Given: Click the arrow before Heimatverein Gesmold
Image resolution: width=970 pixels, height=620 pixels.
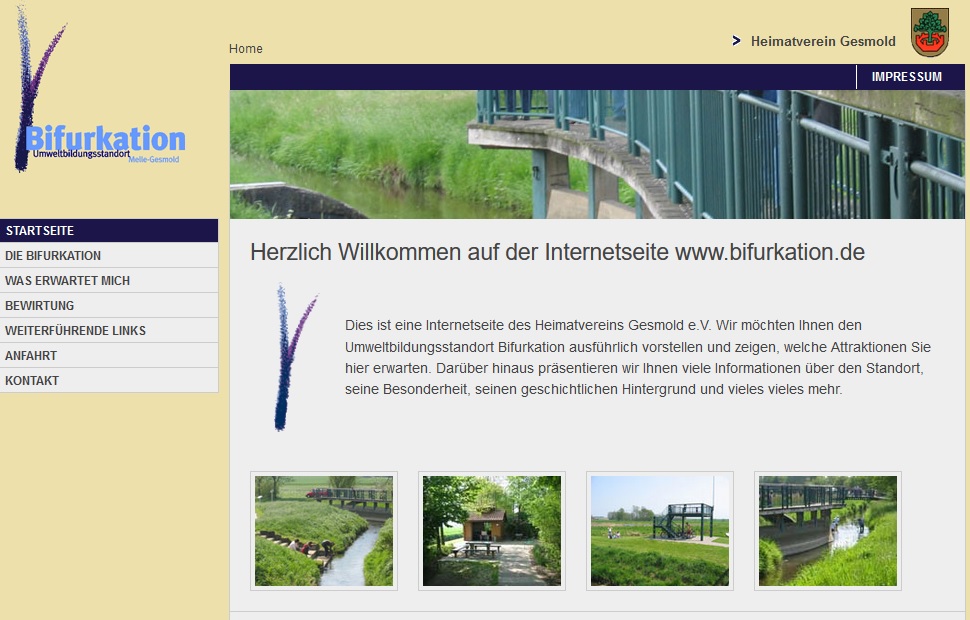Looking at the screenshot, I should 736,41.
